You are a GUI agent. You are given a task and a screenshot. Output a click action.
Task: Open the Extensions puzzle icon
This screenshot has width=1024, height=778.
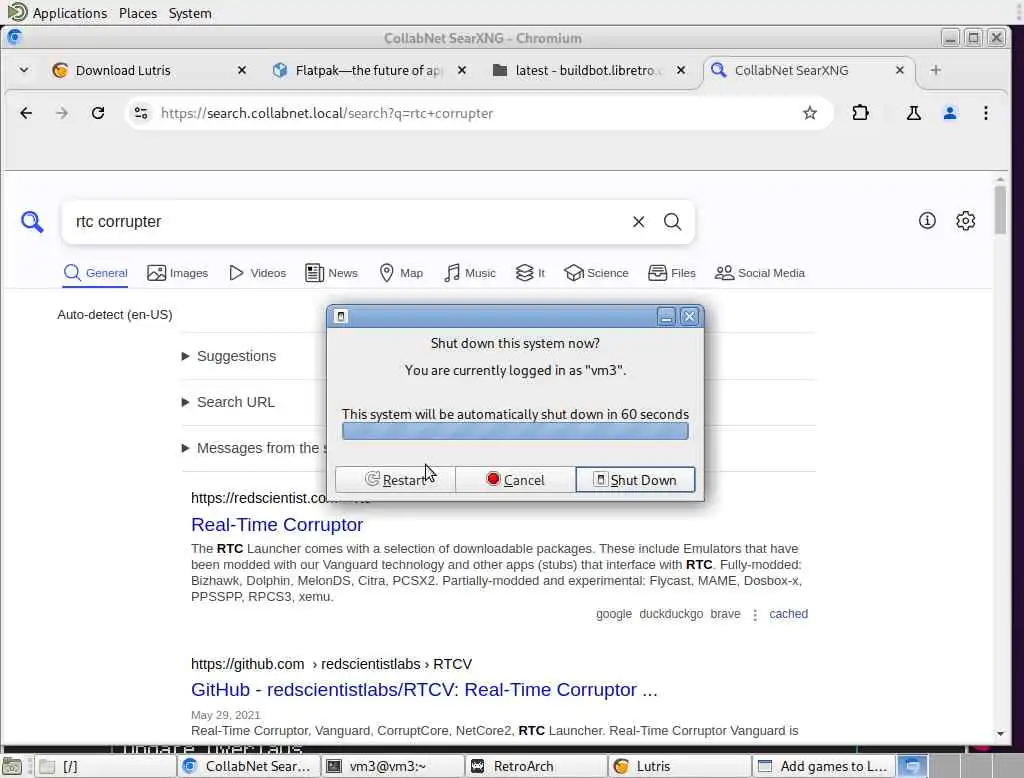(860, 113)
